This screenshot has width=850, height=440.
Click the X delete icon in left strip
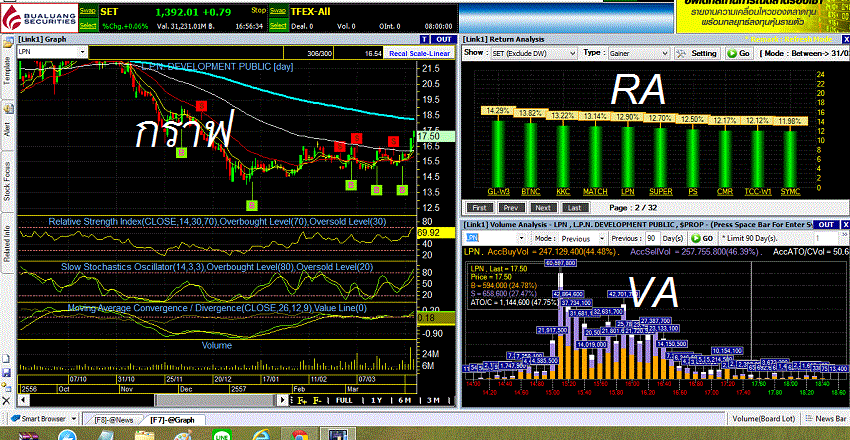[x=6, y=400]
